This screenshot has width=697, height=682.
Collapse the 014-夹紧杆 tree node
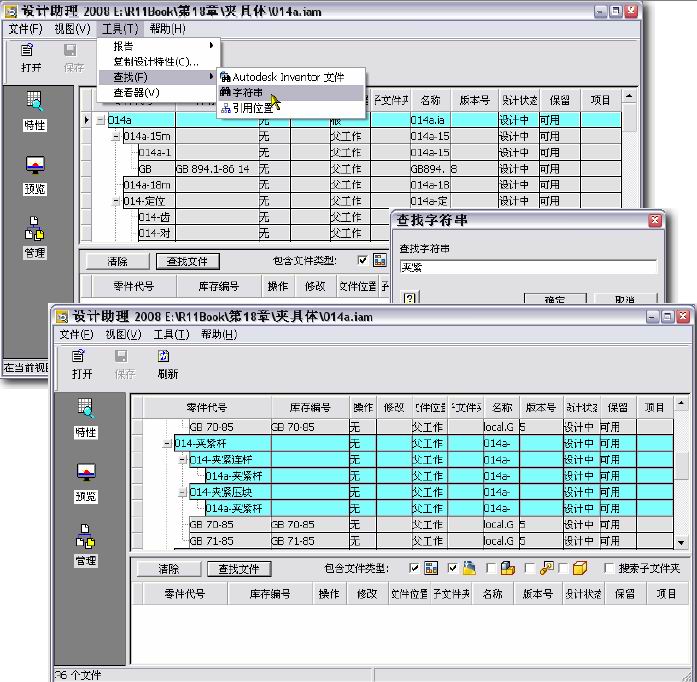167,443
